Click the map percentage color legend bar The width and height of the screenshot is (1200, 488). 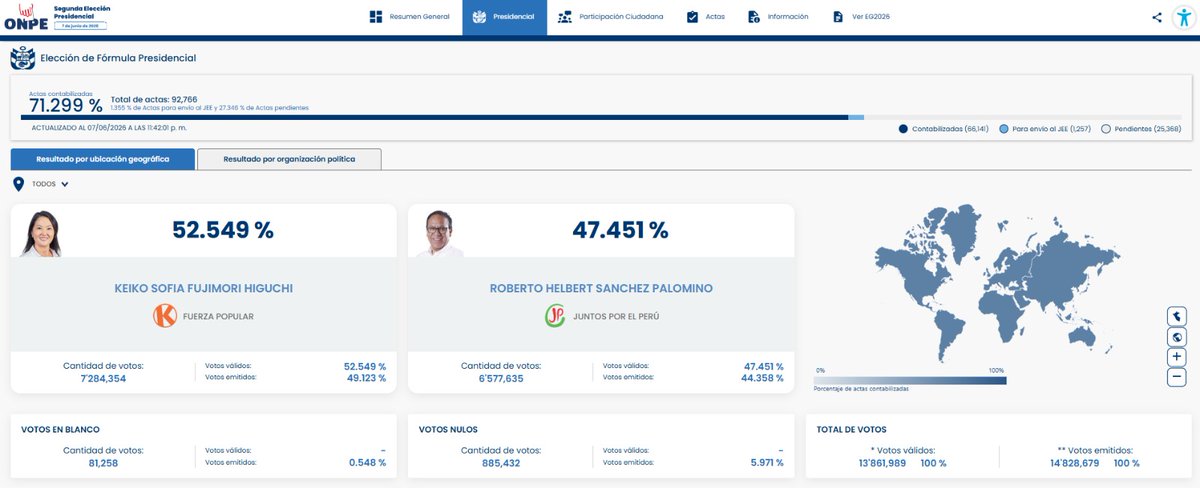point(910,380)
